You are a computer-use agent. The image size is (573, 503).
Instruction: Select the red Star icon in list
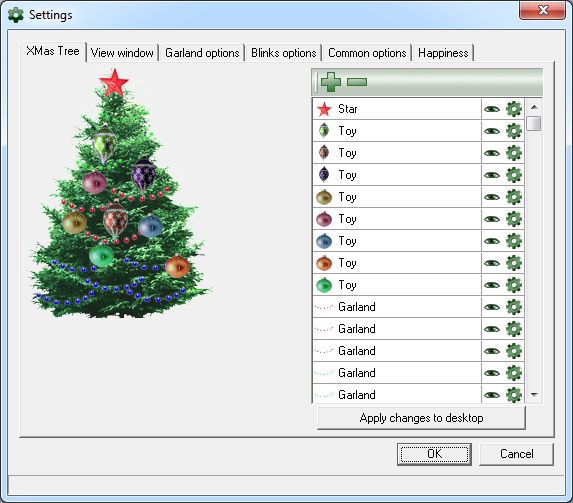[x=324, y=109]
